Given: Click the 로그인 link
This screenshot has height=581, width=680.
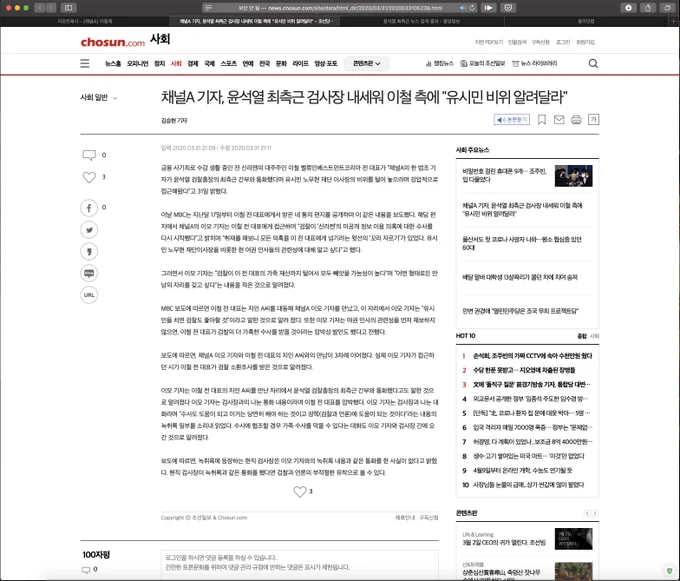Looking at the screenshot, I should pyautogui.click(x=563, y=42).
